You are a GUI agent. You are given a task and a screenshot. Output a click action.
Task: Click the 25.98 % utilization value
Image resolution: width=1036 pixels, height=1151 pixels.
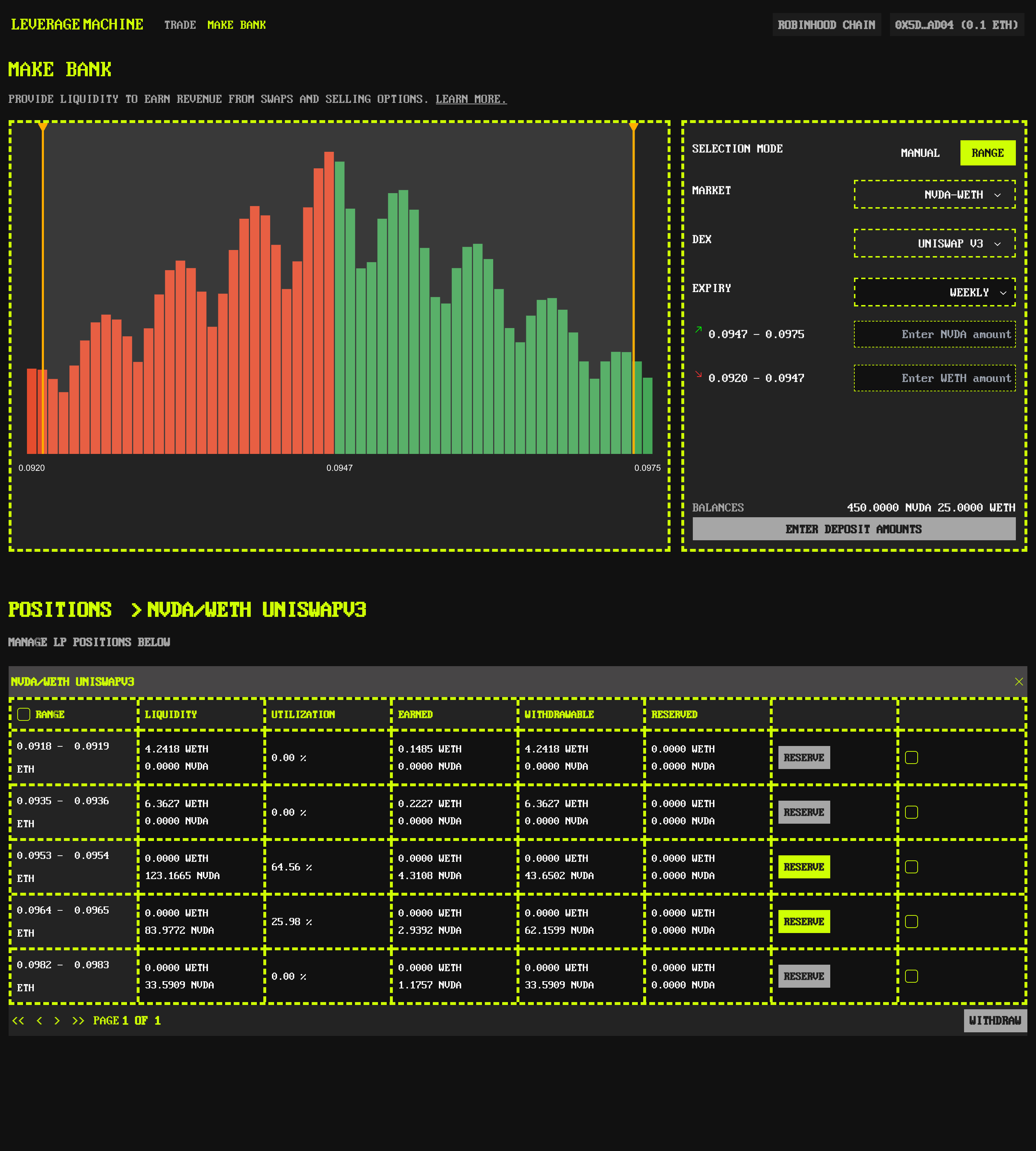(291, 922)
